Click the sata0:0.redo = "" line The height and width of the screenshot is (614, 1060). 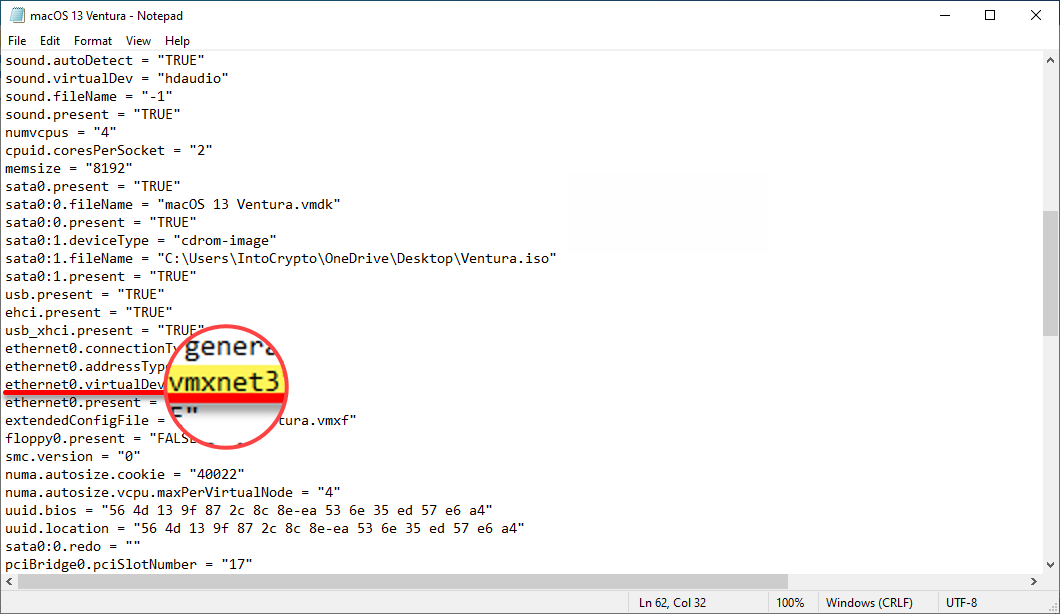point(73,546)
